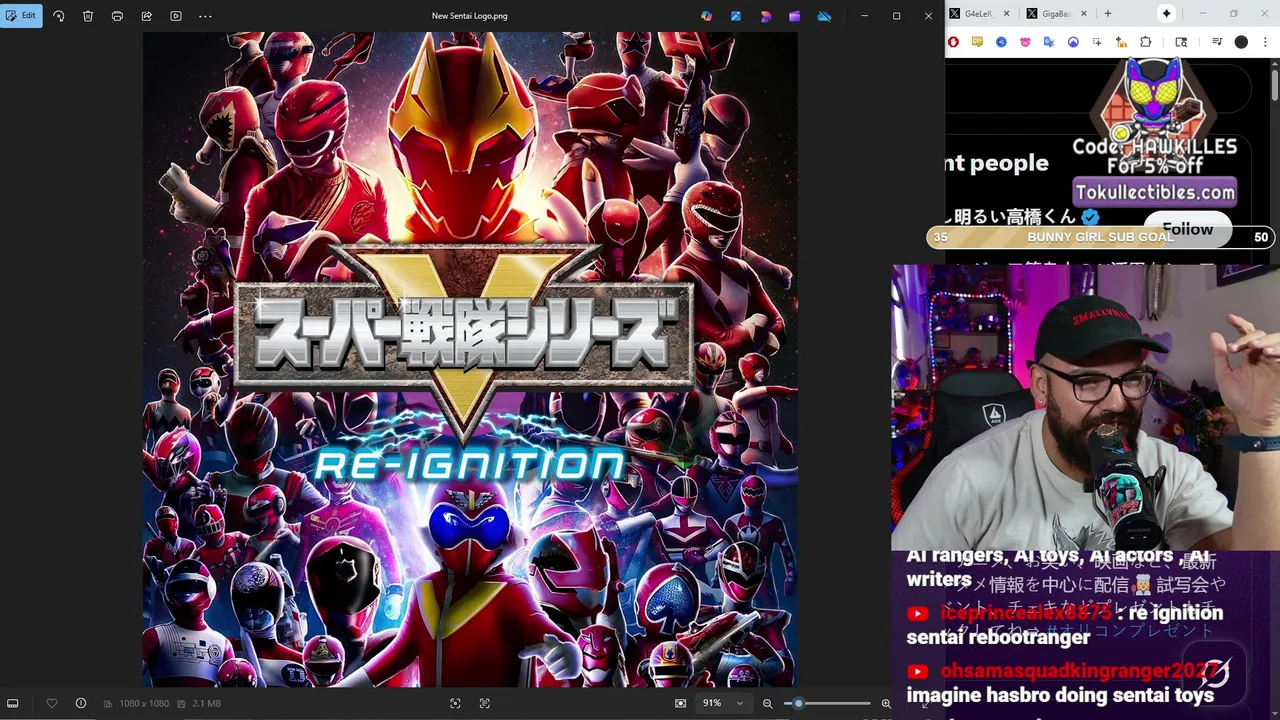This screenshot has height=720, width=1280.
Task: Open a new browser tab with plus
Action: pyautogui.click(x=1107, y=14)
